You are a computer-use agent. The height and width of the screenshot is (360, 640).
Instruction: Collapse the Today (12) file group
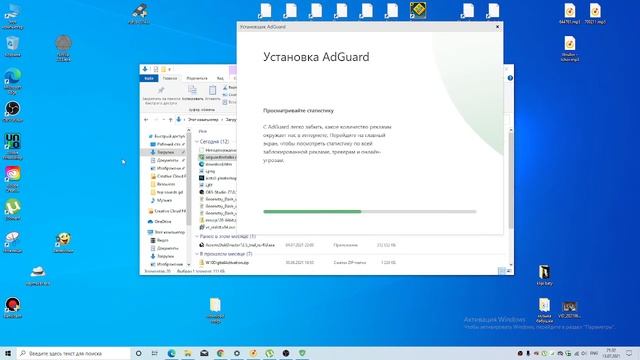(197, 142)
